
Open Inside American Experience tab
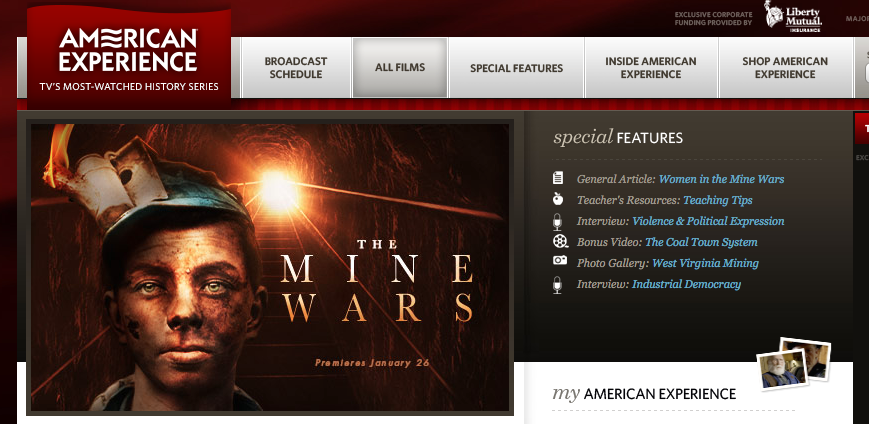coord(651,68)
